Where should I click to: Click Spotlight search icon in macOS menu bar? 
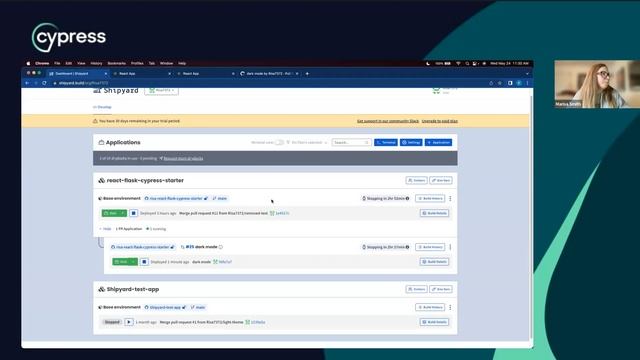(x=467, y=64)
